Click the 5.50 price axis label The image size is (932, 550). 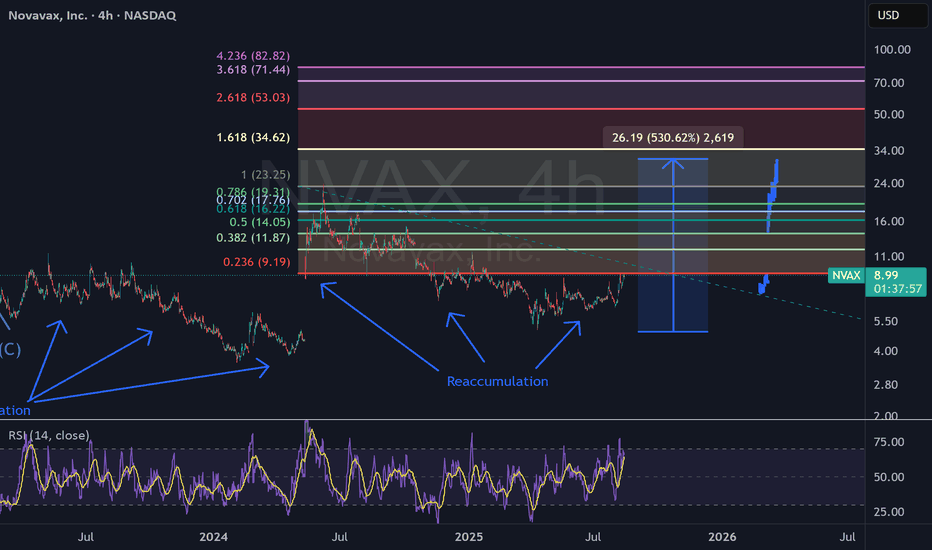[x=886, y=322]
